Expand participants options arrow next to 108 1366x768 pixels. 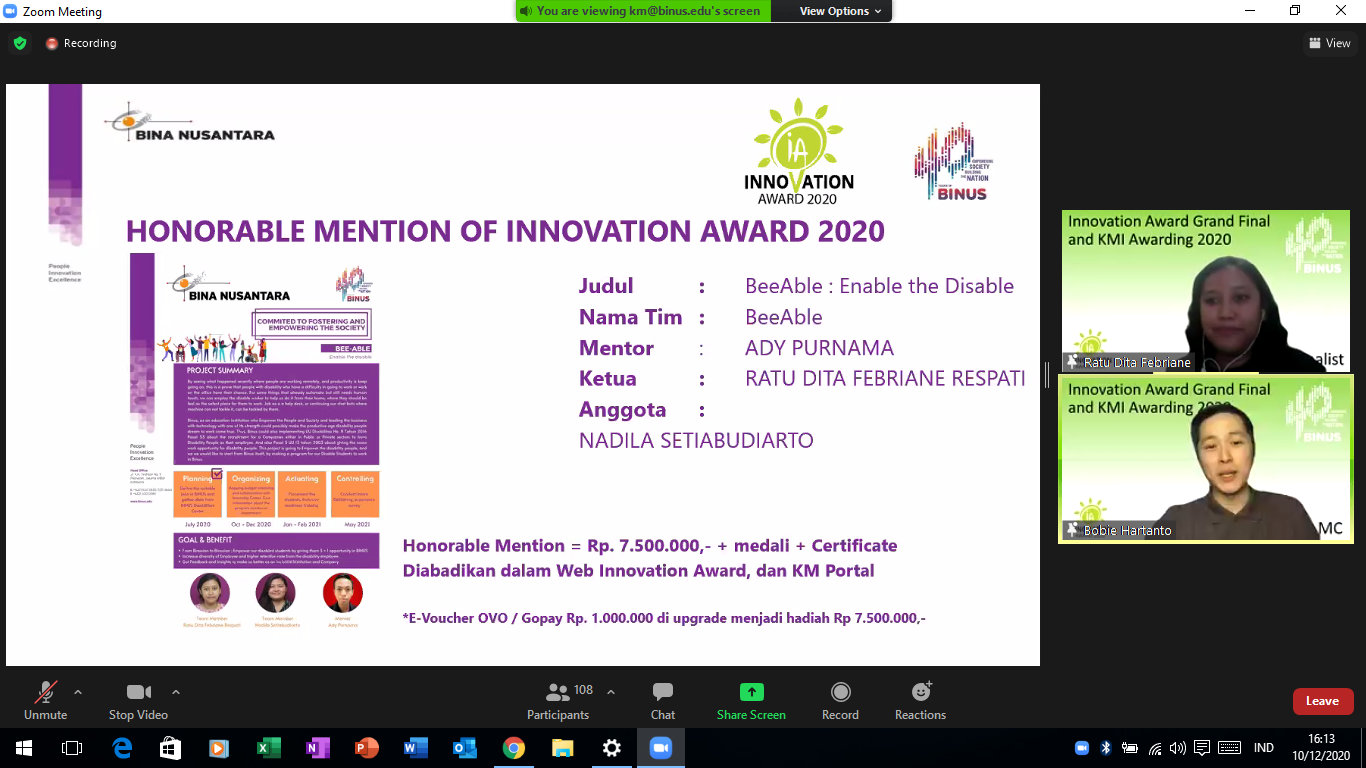611,692
